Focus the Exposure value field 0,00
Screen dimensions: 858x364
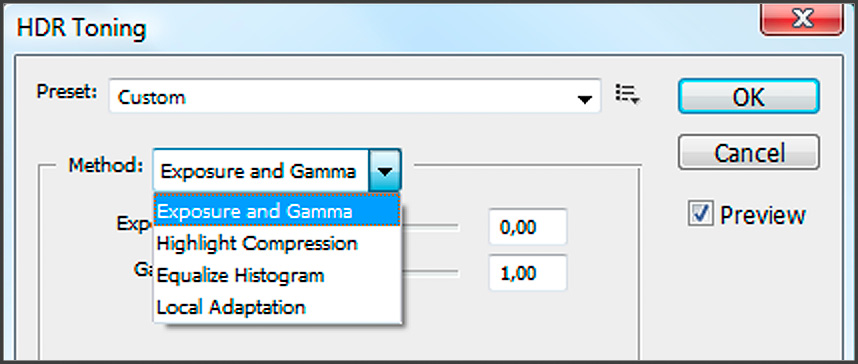[x=528, y=227]
